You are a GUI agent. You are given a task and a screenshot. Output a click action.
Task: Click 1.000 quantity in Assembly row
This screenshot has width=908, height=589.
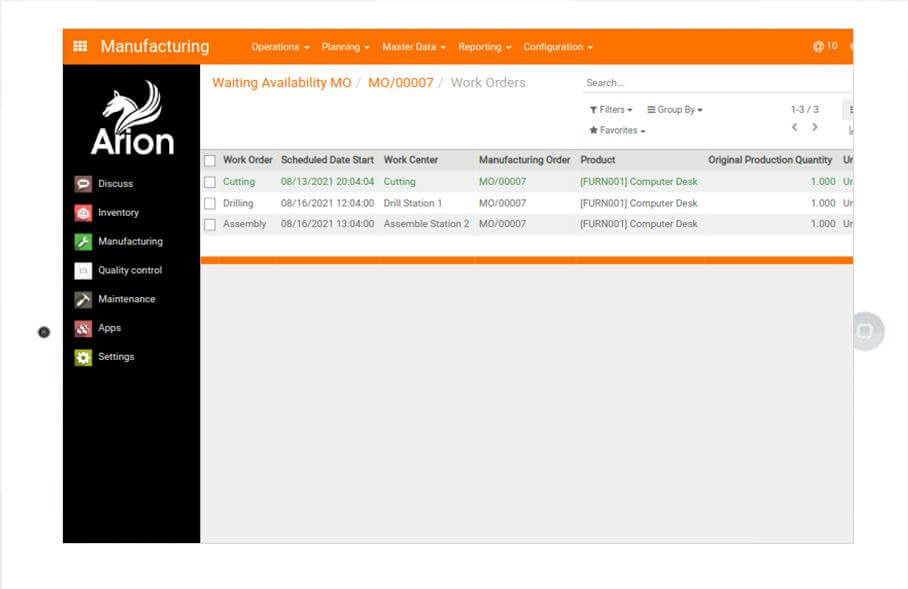(x=823, y=224)
